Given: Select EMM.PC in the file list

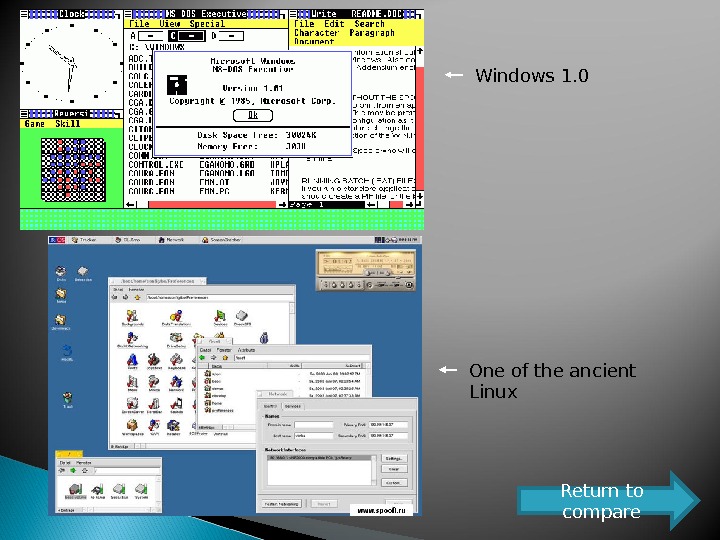Looking at the screenshot, I should [x=214, y=191].
